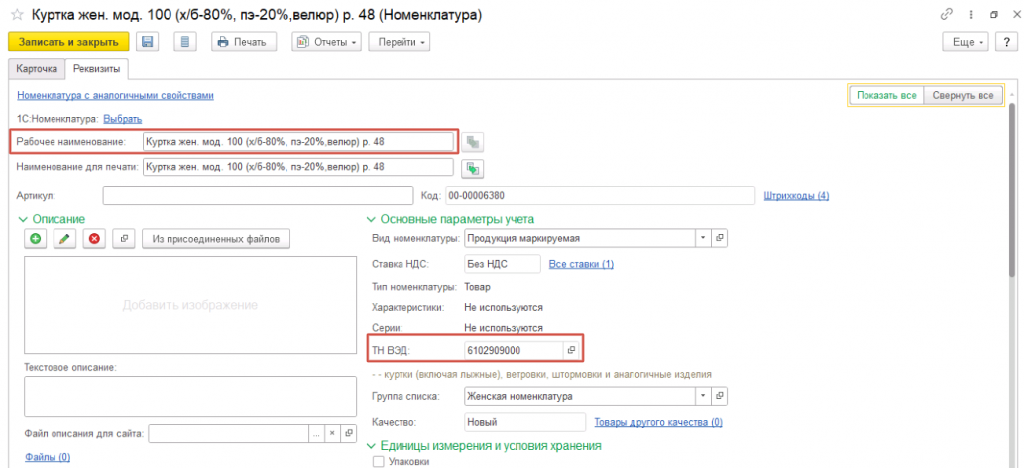Click green plus add image icon
Screen dimensions: 1024x468
(x=36, y=238)
